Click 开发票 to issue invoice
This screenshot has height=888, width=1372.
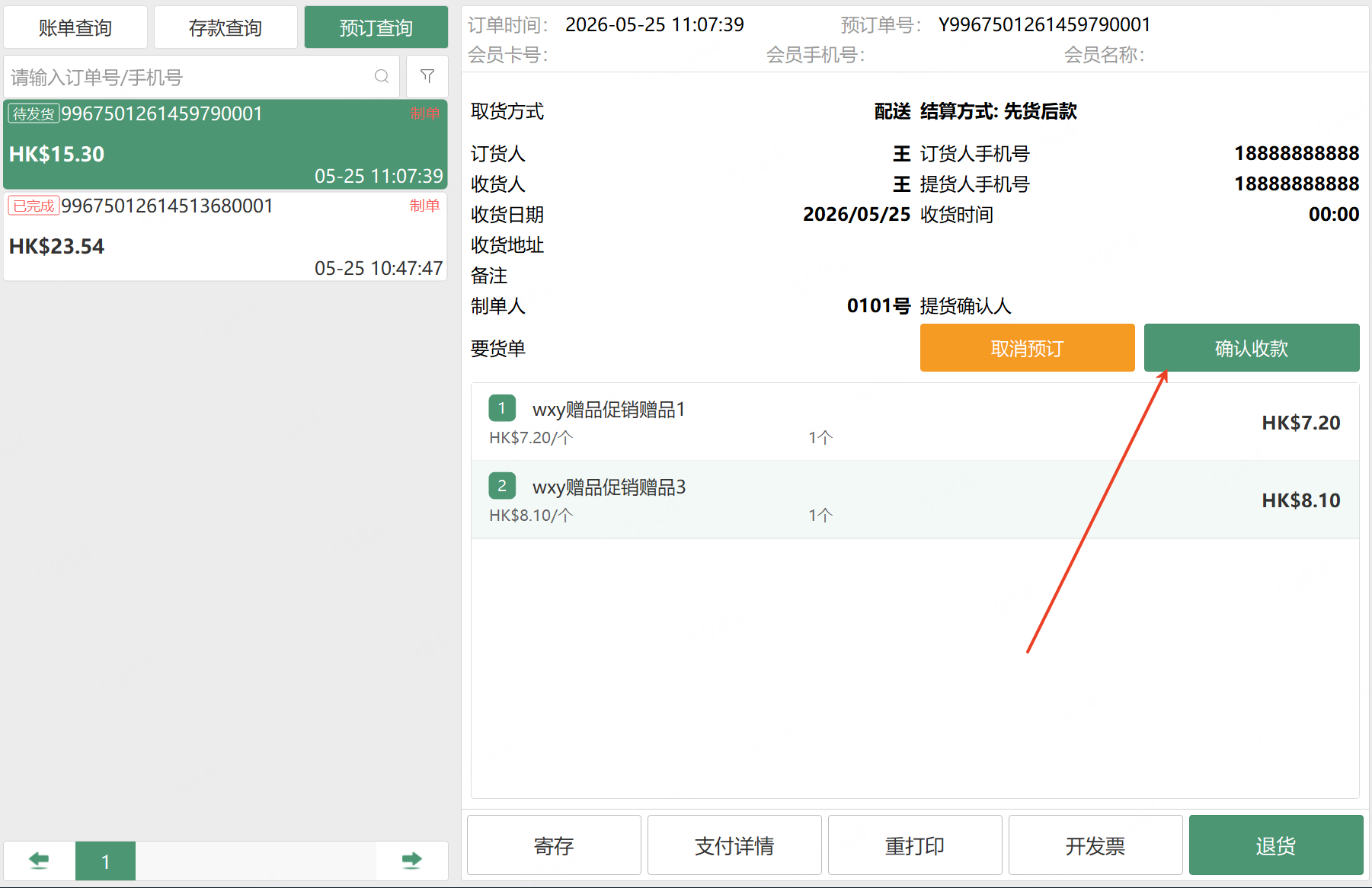point(1095,845)
